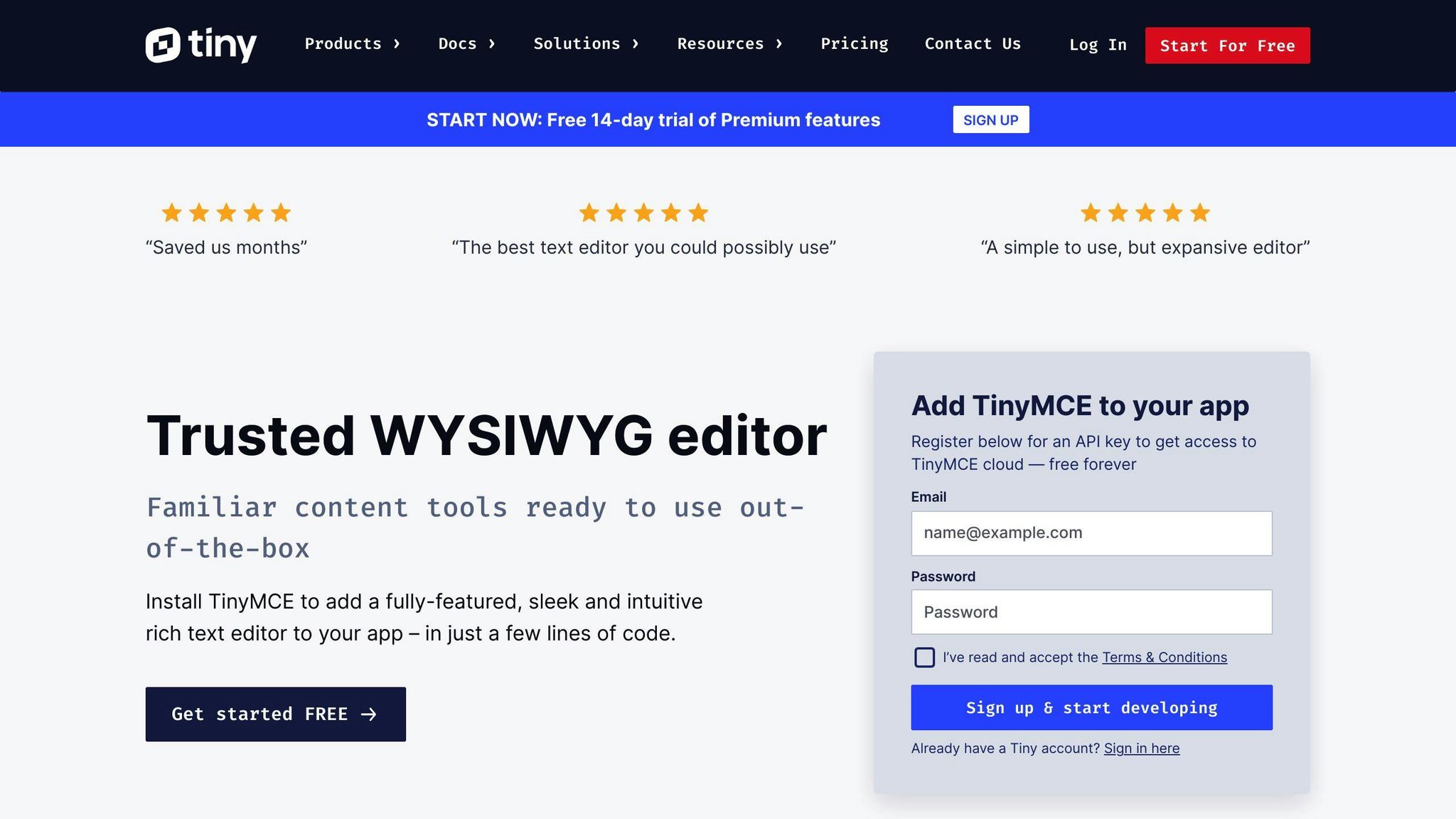Click the red Start For Free button
The height and width of the screenshot is (819, 1456).
[1227, 45]
